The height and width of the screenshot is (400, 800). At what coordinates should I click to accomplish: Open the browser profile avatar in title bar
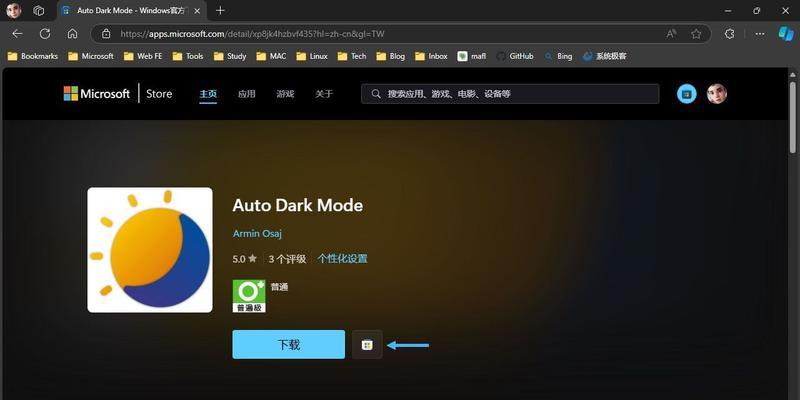point(14,10)
